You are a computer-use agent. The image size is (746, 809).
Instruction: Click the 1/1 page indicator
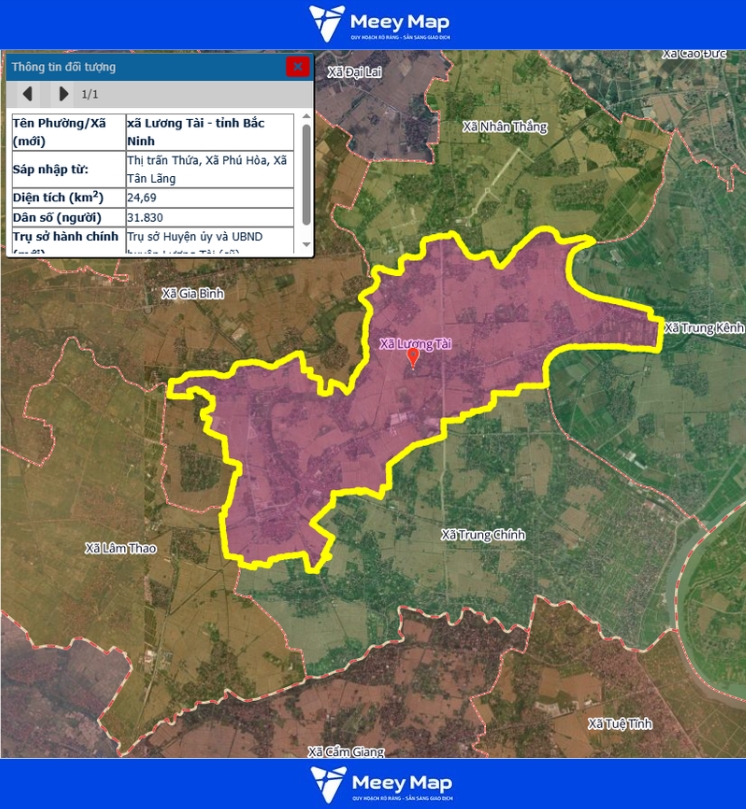click(x=90, y=94)
